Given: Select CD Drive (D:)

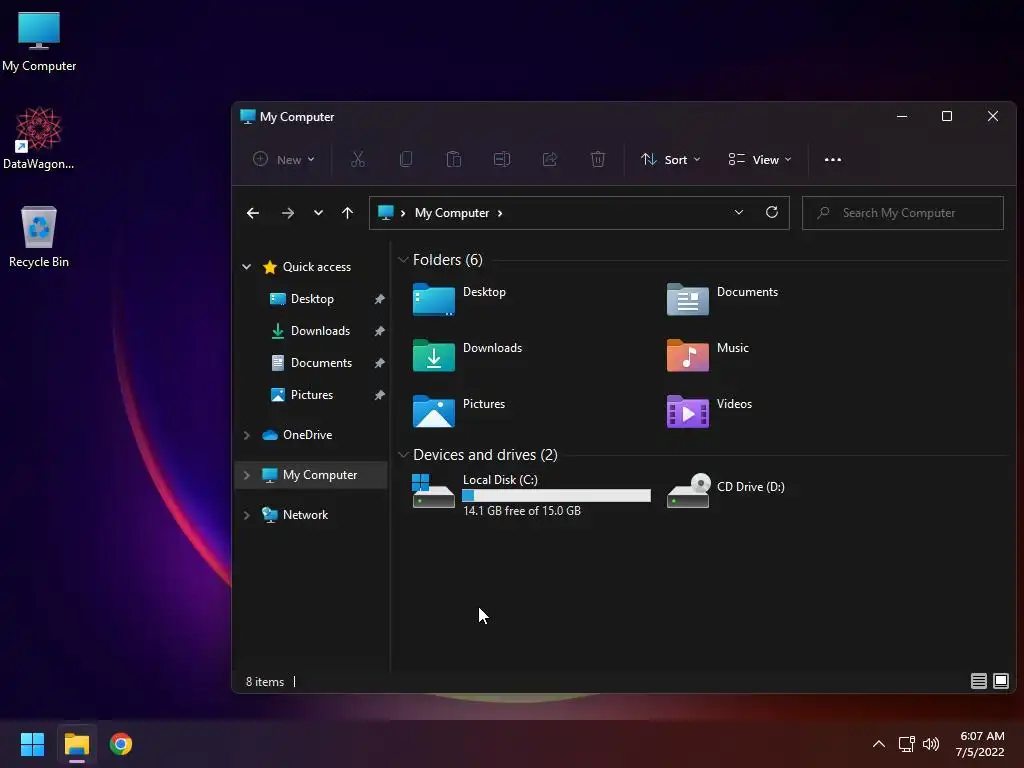Looking at the screenshot, I should tap(726, 490).
